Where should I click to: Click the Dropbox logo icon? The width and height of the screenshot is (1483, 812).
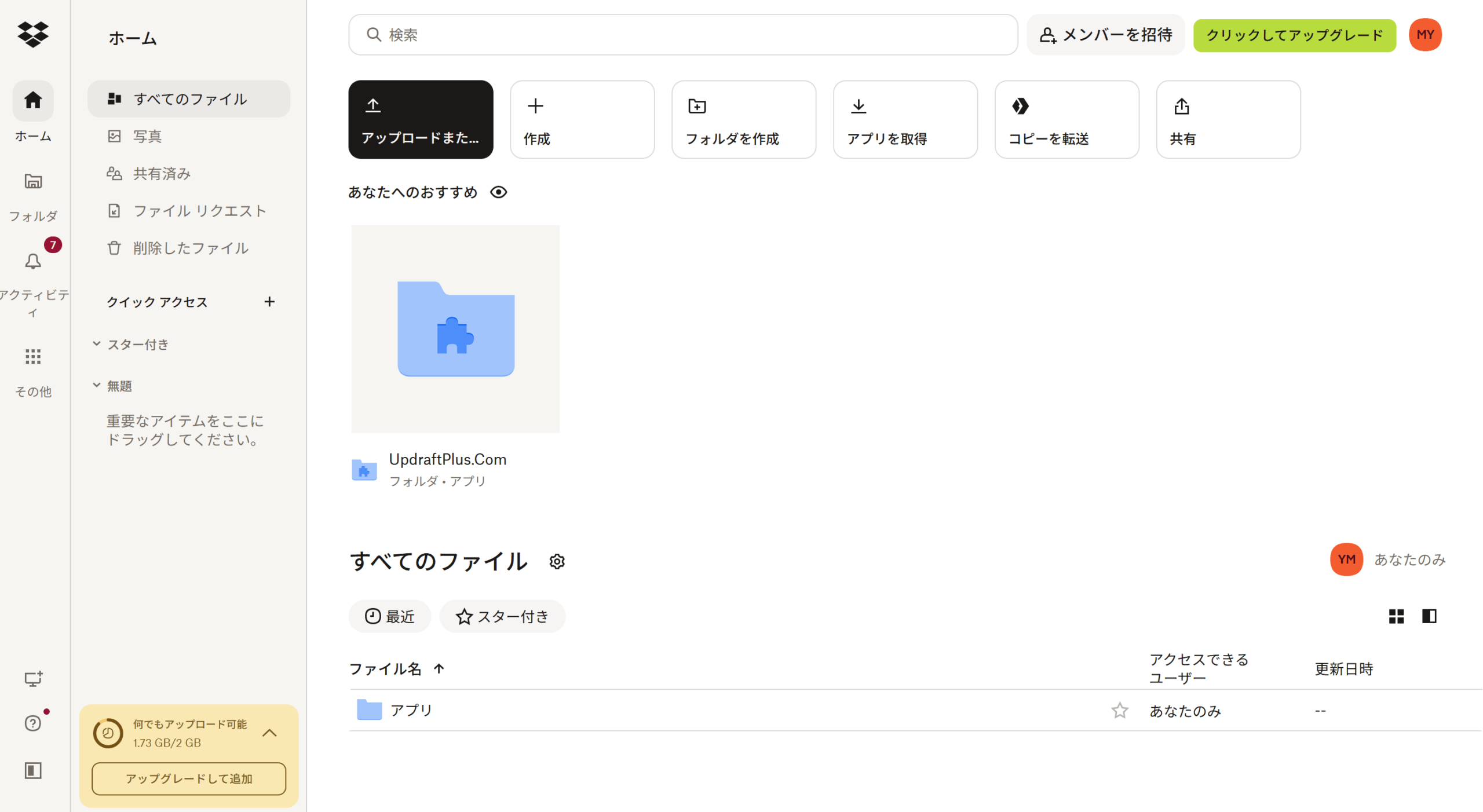(33, 35)
